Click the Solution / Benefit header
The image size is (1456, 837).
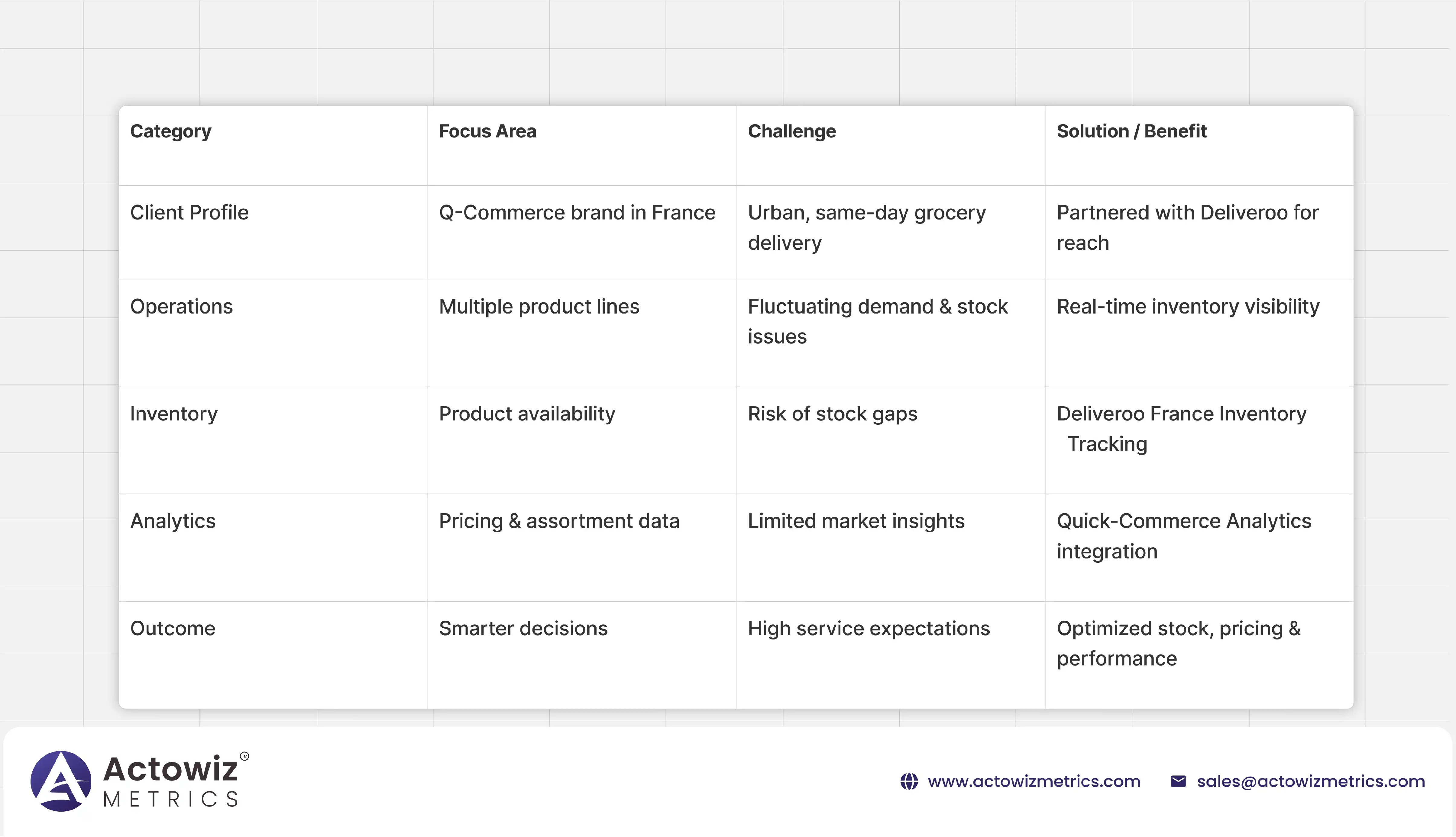1131,131
